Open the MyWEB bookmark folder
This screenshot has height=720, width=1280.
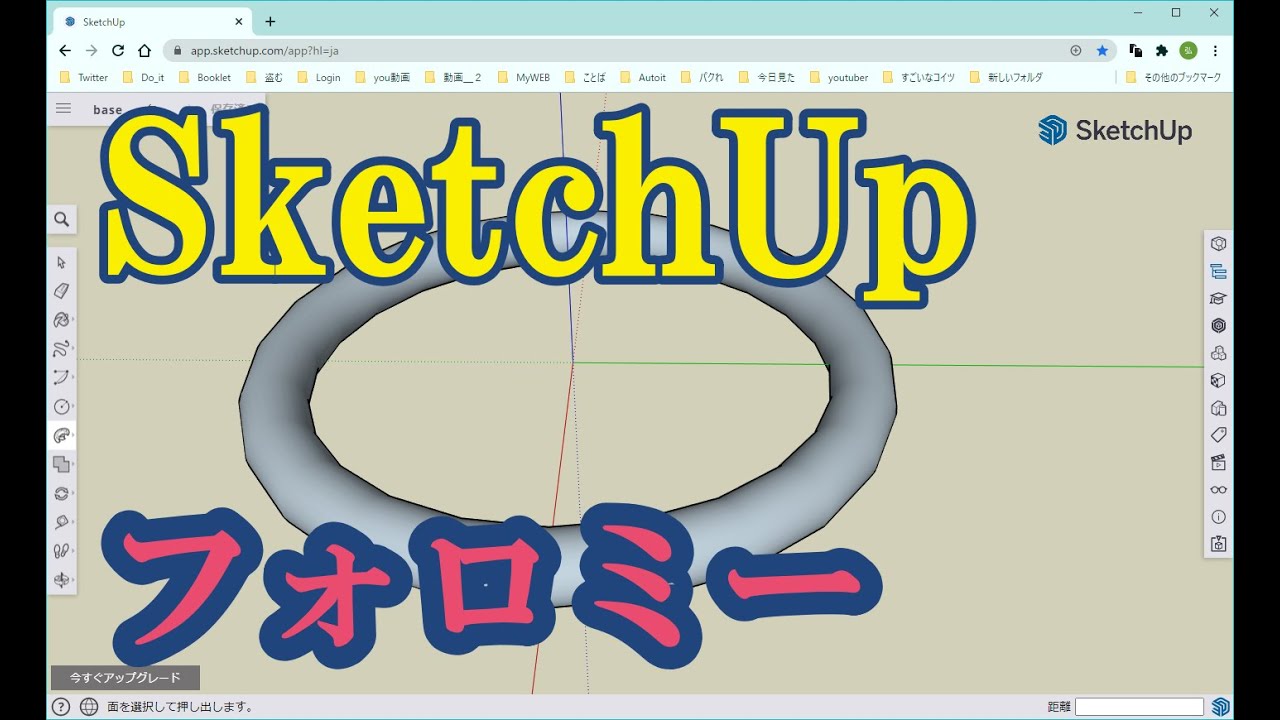pyautogui.click(x=523, y=77)
